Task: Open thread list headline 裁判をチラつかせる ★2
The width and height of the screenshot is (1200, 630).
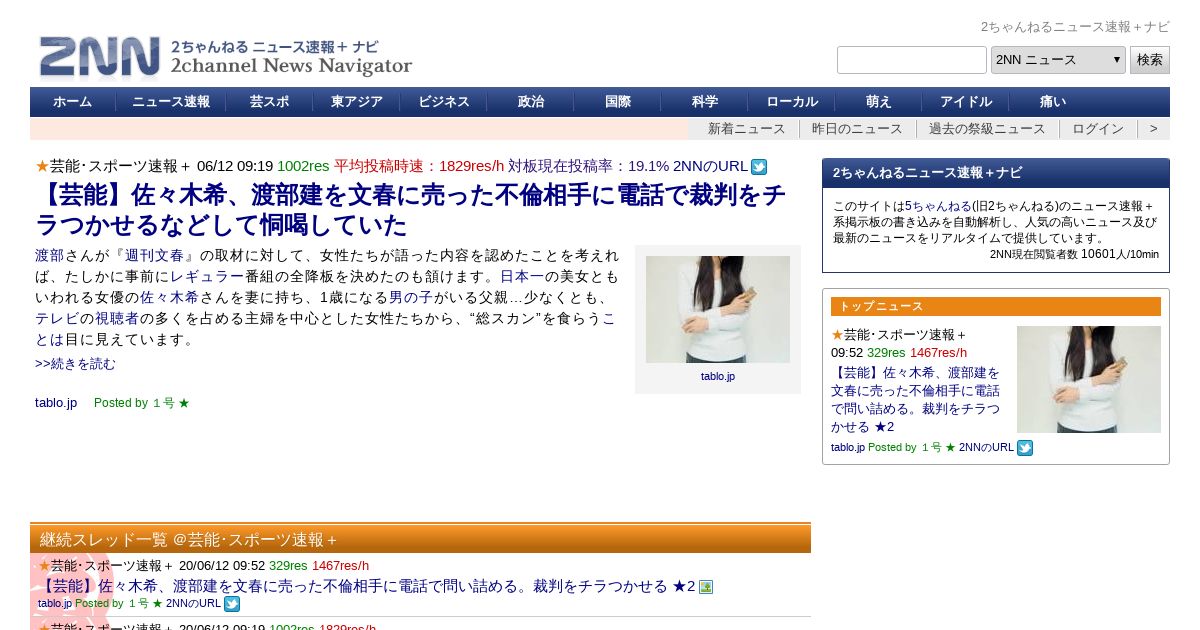Action: (x=366, y=586)
